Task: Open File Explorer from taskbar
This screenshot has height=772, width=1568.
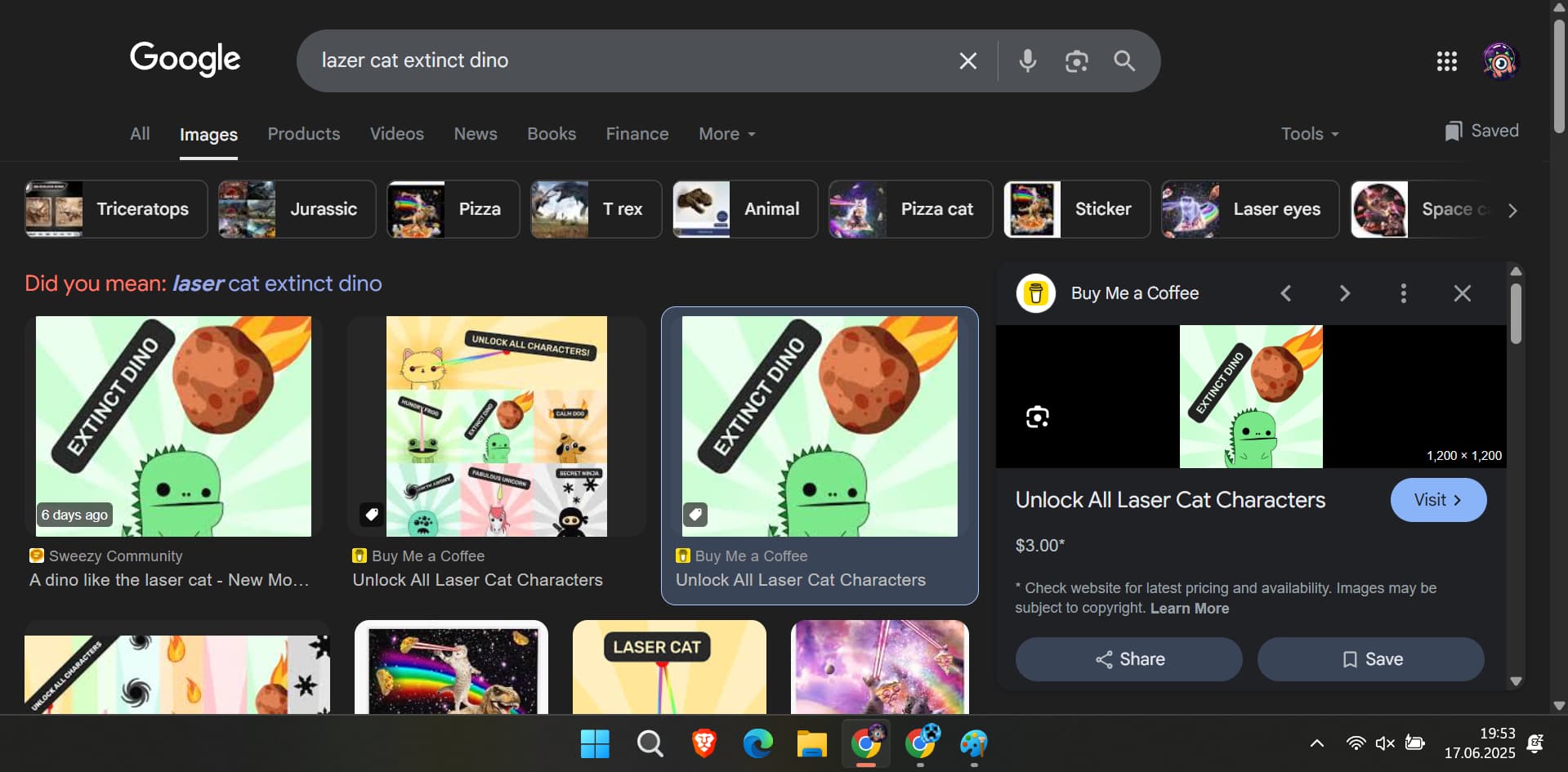Action: (811, 743)
